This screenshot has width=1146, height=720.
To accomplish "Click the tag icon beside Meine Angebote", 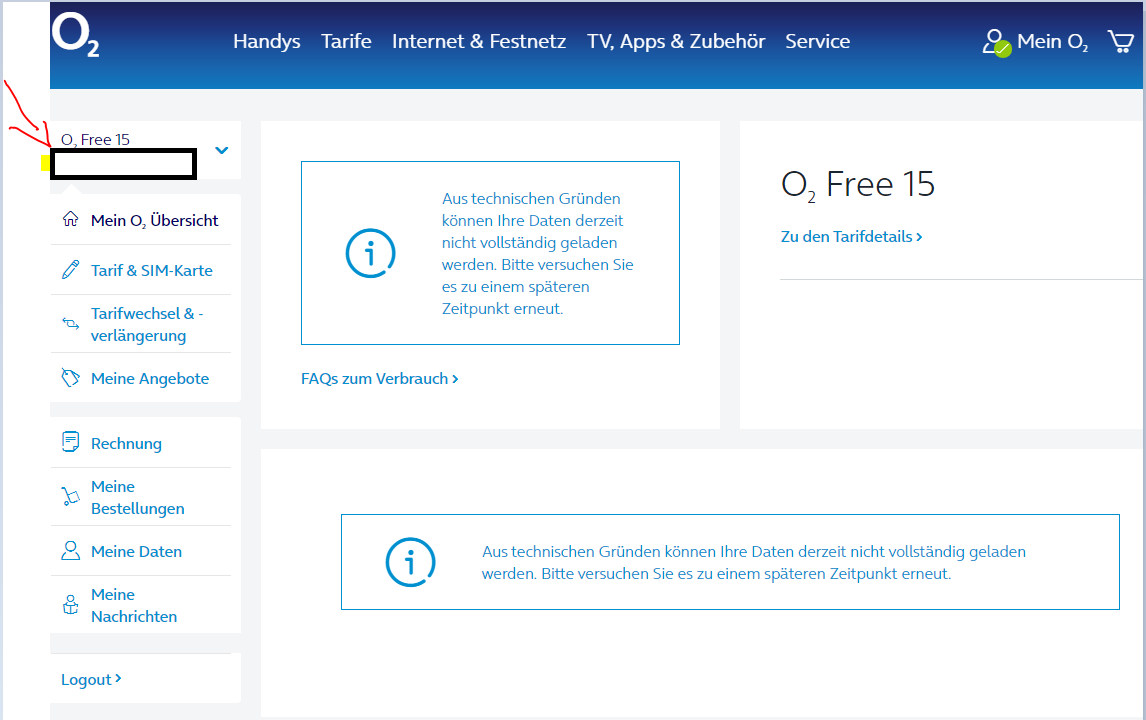I will tap(70, 378).
